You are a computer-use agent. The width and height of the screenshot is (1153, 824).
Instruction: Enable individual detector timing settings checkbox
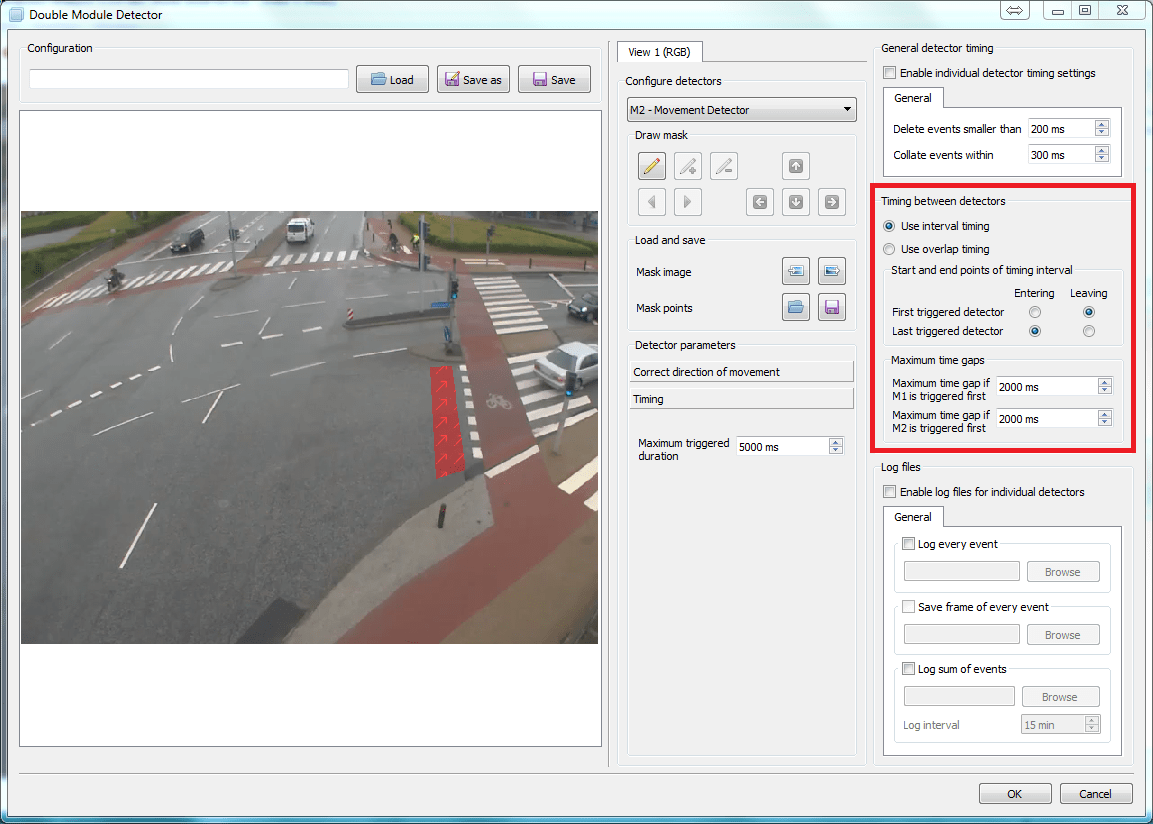pos(890,73)
